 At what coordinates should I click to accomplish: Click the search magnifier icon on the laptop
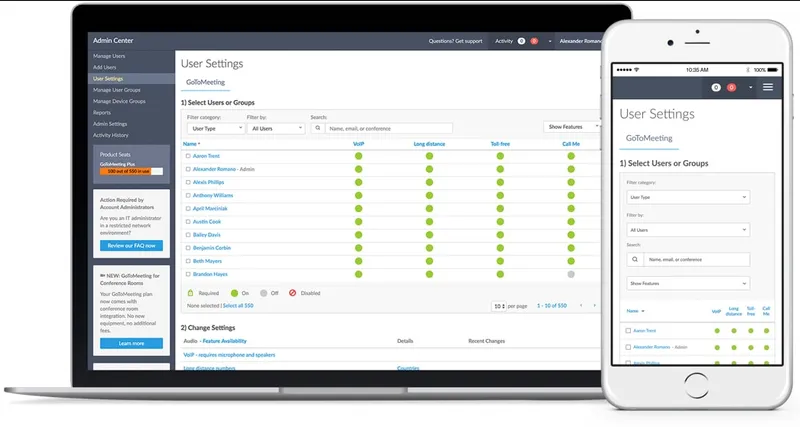pyautogui.click(x=317, y=128)
